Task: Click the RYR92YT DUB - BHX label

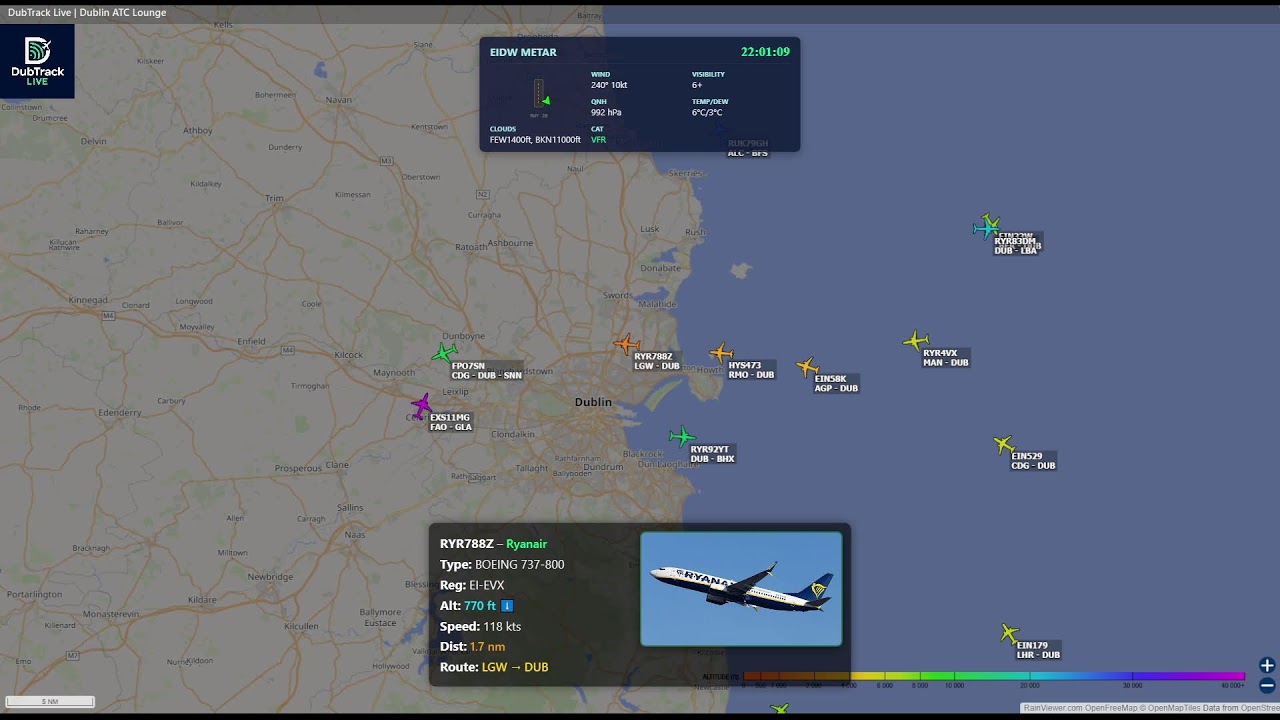Action: tap(712, 454)
